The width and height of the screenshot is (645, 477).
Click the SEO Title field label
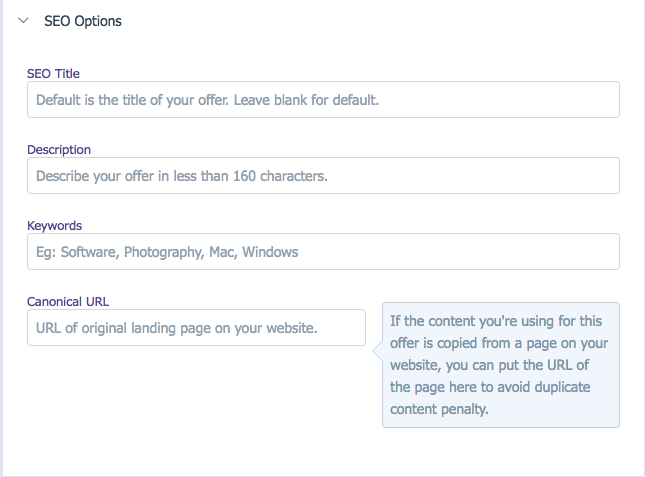click(x=53, y=73)
